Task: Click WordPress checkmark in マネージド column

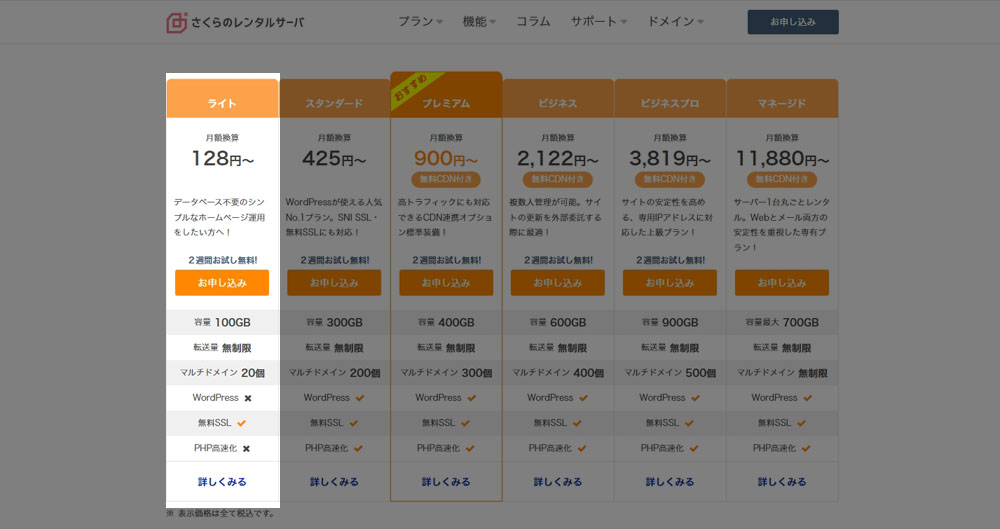Action: [x=807, y=398]
